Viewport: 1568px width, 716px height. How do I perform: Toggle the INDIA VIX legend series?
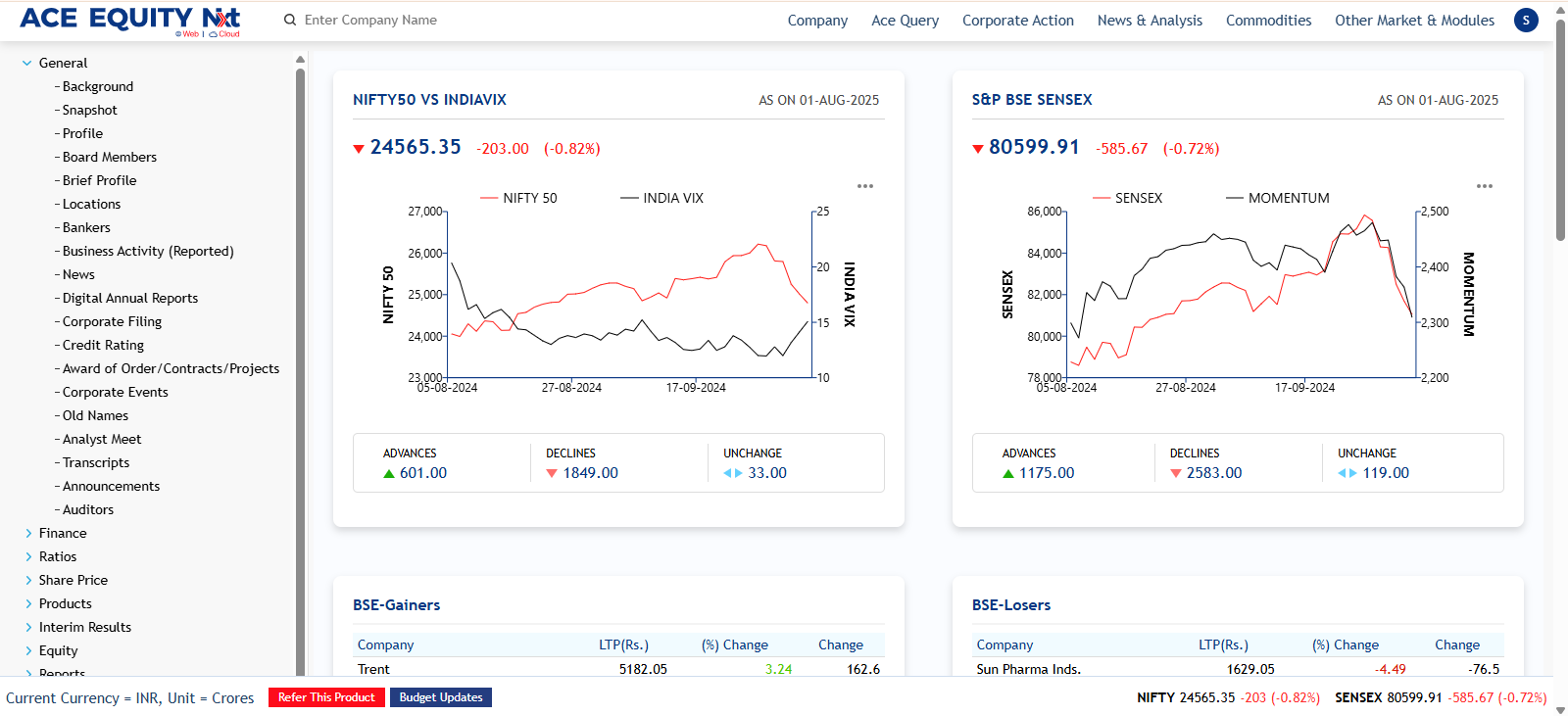[x=661, y=198]
